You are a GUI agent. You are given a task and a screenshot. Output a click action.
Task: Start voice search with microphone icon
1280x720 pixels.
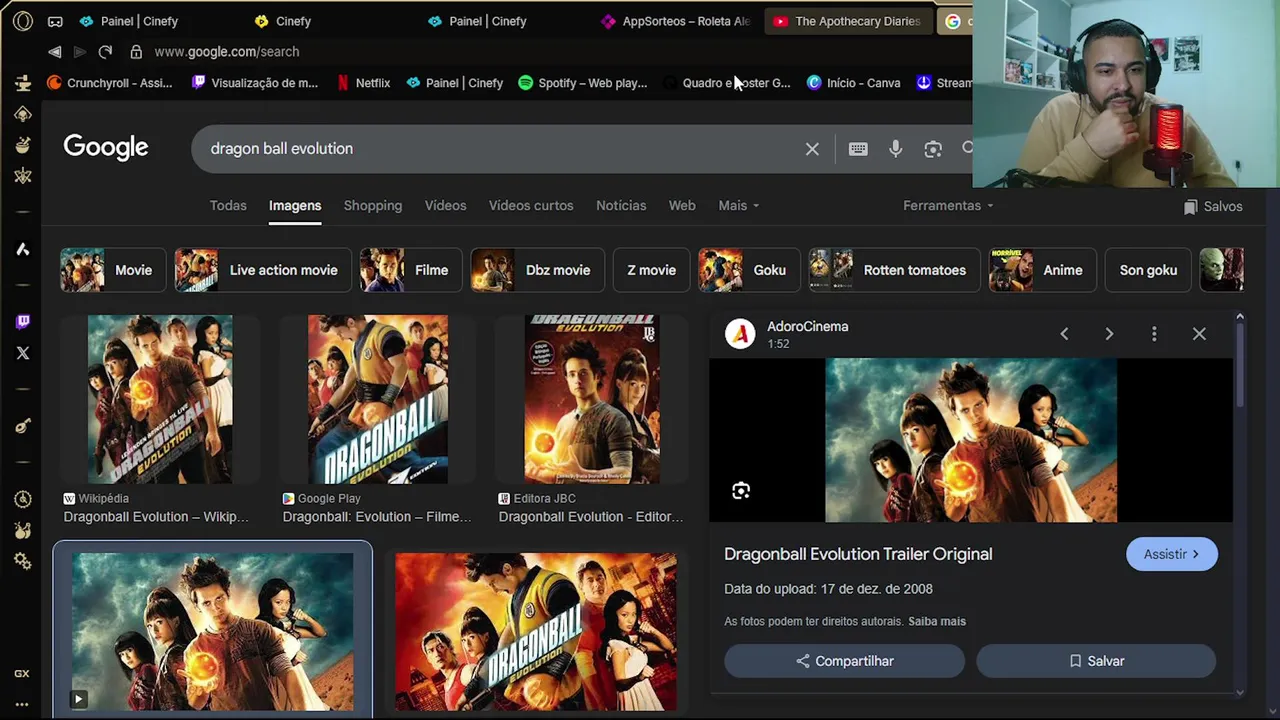[895, 149]
